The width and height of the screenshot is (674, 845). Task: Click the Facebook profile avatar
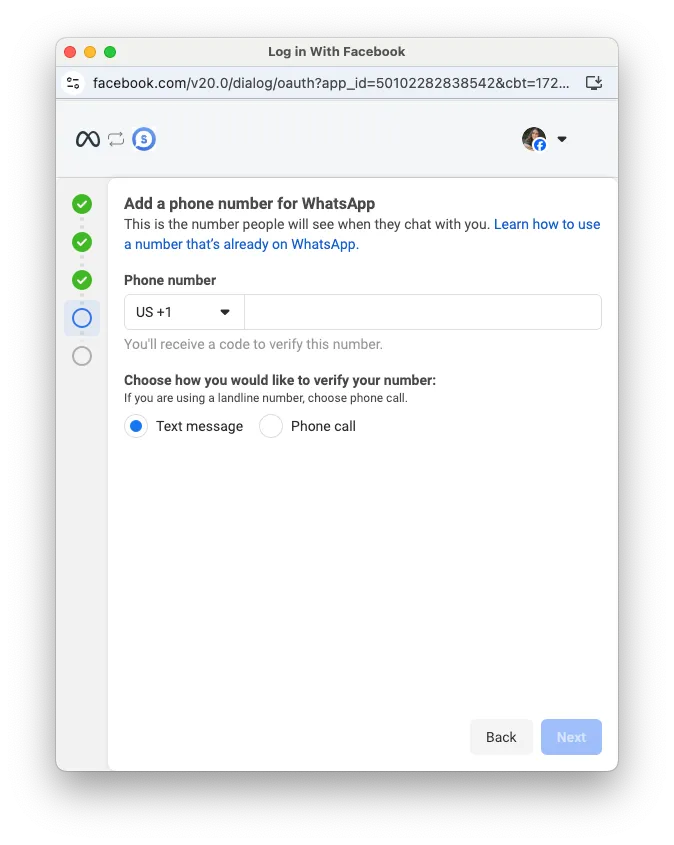(534, 139)
